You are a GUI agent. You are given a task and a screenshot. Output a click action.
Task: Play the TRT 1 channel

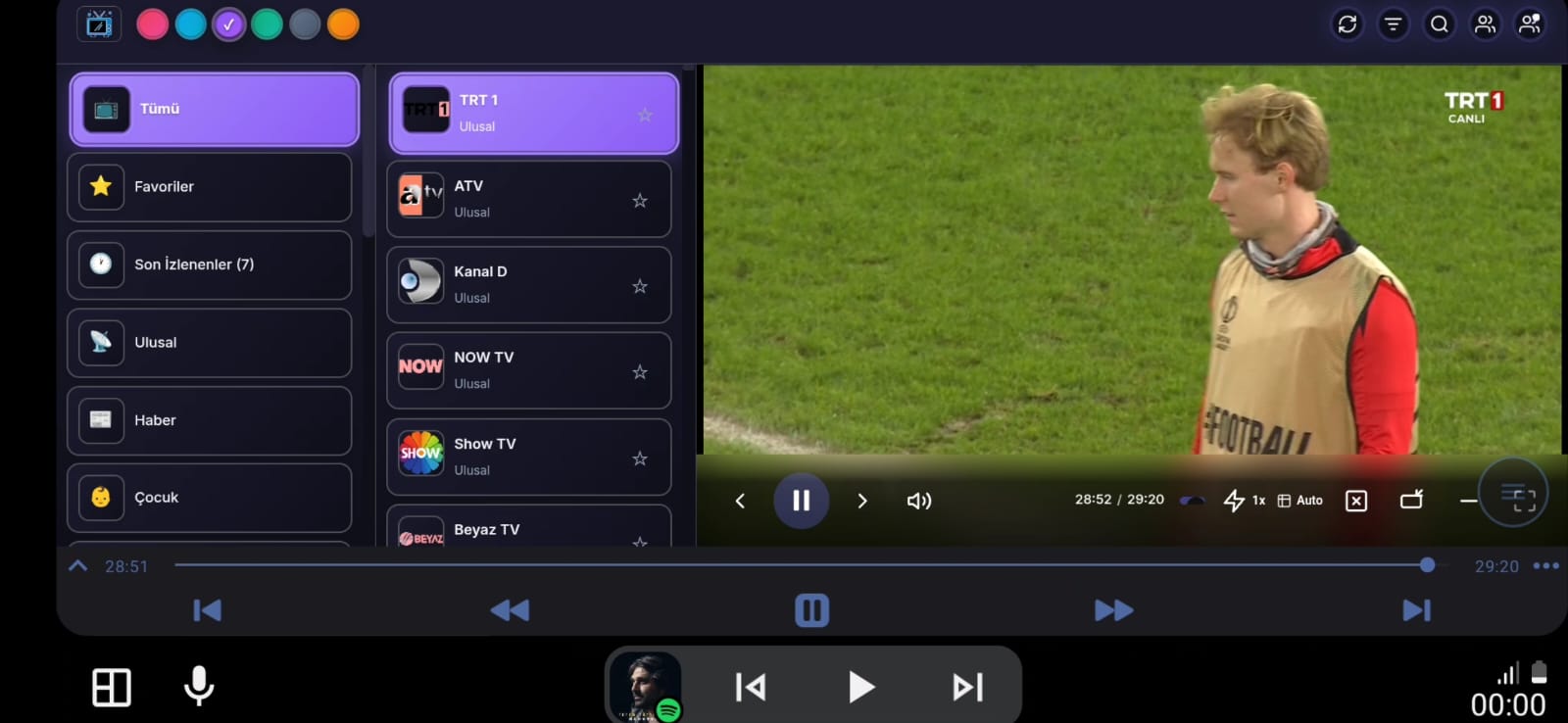(533, 113)
